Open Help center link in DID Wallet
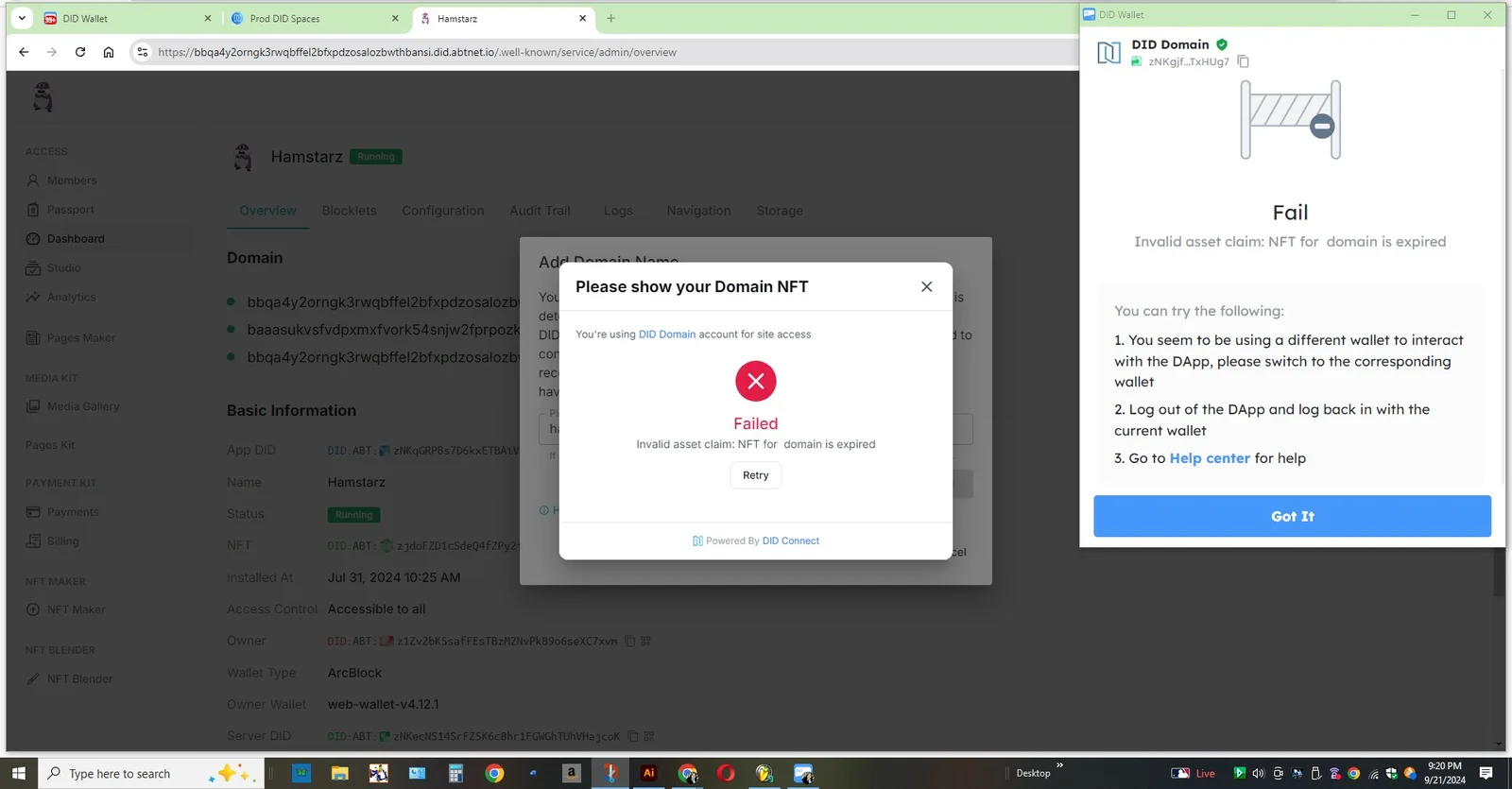Screen dimensions: 1512x789 click(1210, 458)
